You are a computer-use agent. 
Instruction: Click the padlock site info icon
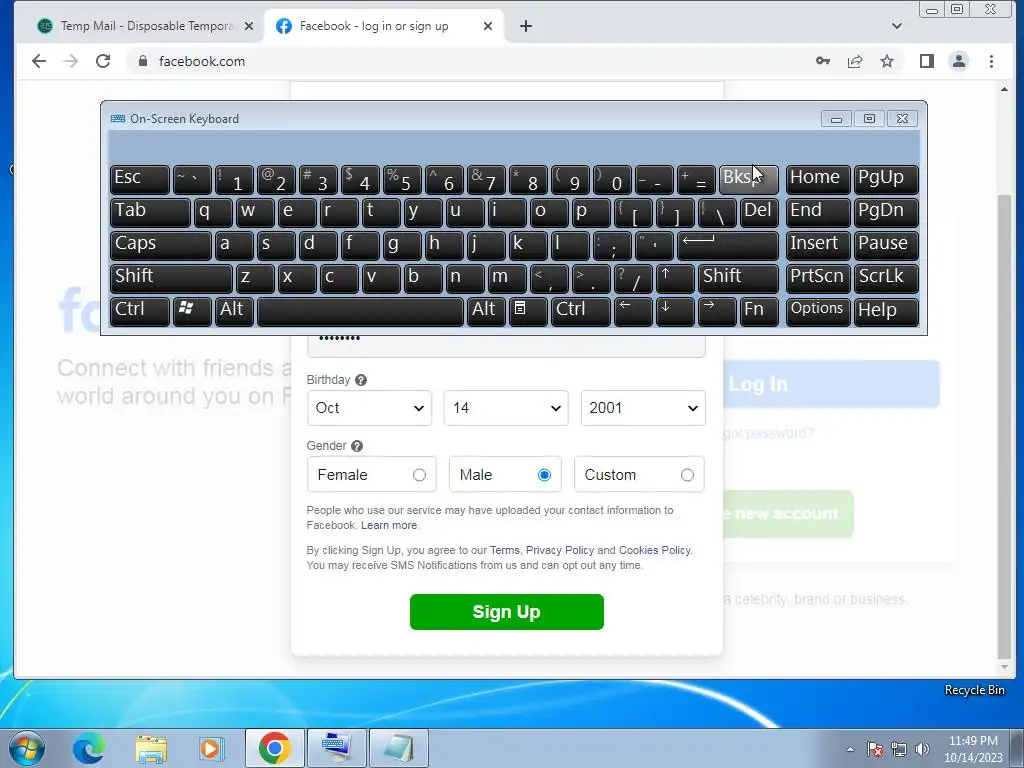point(143,61)
